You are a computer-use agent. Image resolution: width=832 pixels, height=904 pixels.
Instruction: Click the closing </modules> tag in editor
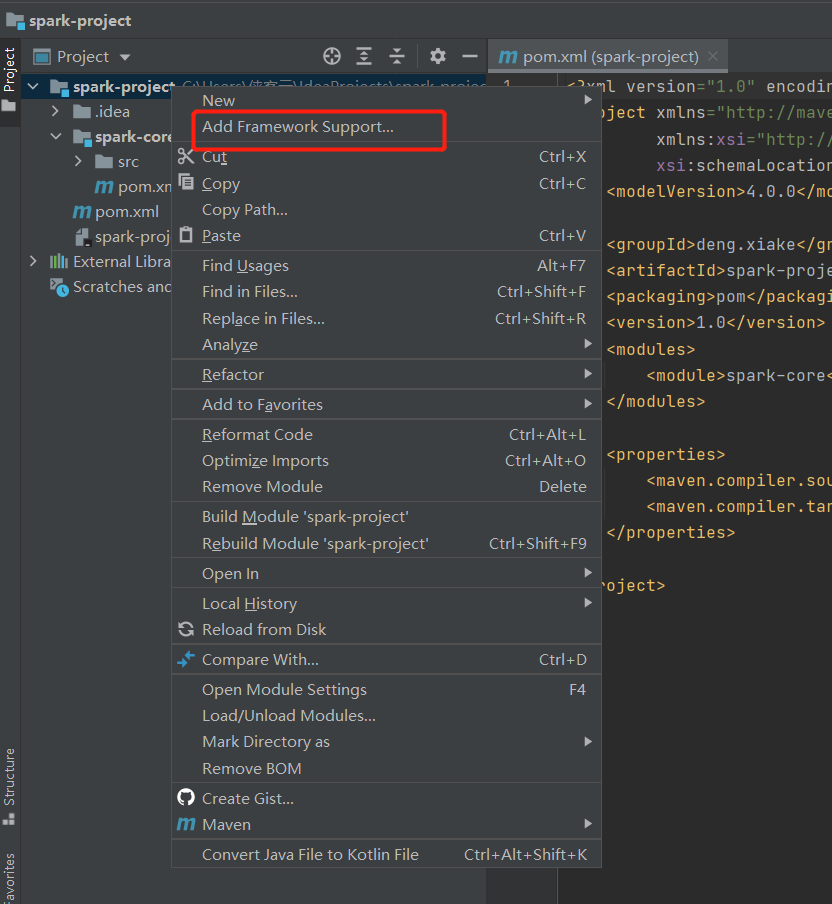pyautogui.click(x=656, y=401)
